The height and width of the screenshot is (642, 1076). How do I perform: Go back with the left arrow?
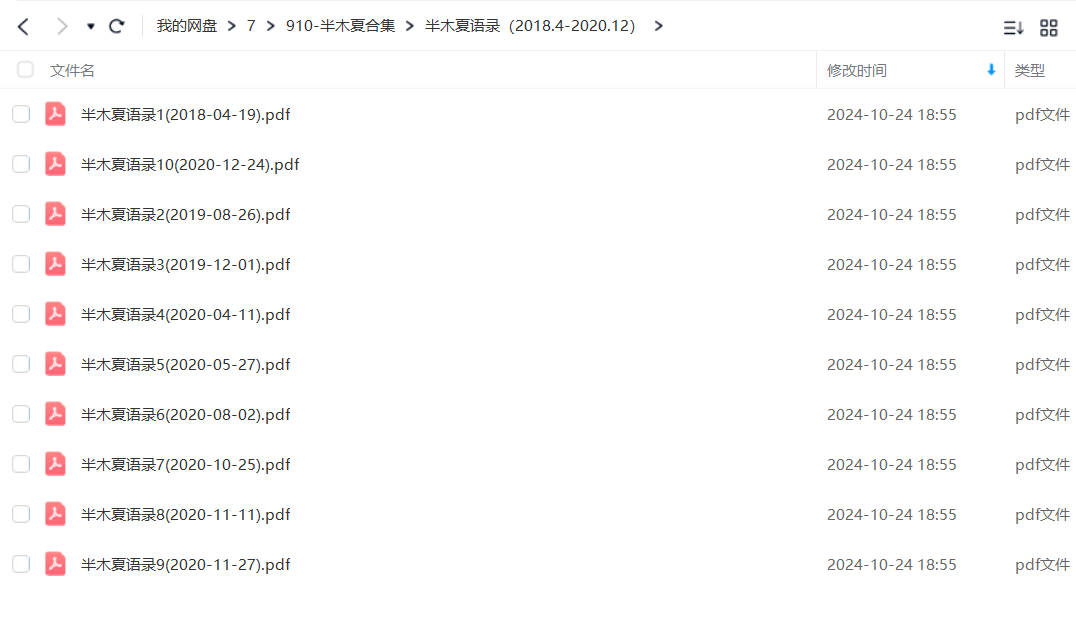tap(23, 27)
